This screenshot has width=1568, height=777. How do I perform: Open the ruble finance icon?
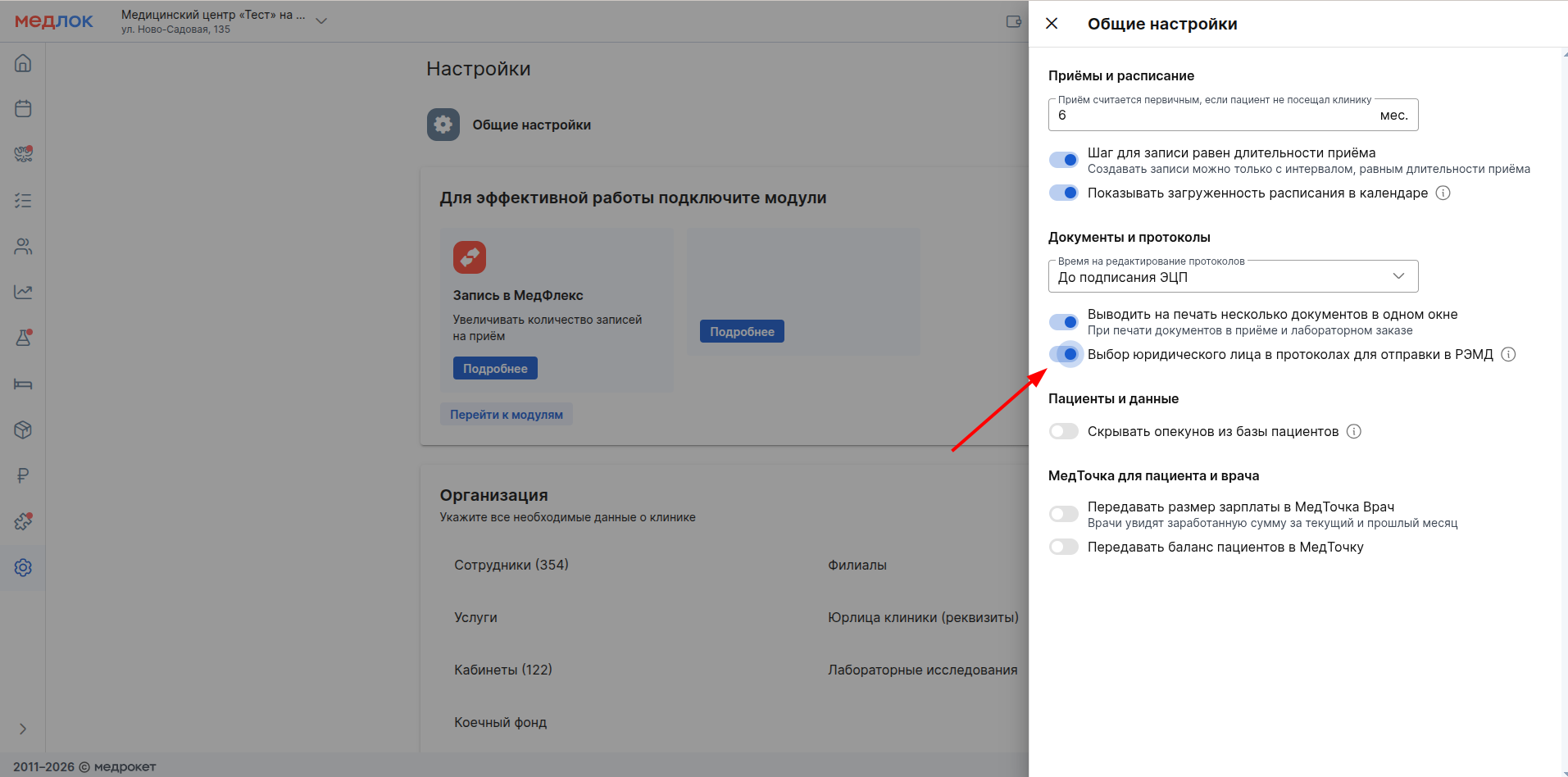[x=23, y=475]
